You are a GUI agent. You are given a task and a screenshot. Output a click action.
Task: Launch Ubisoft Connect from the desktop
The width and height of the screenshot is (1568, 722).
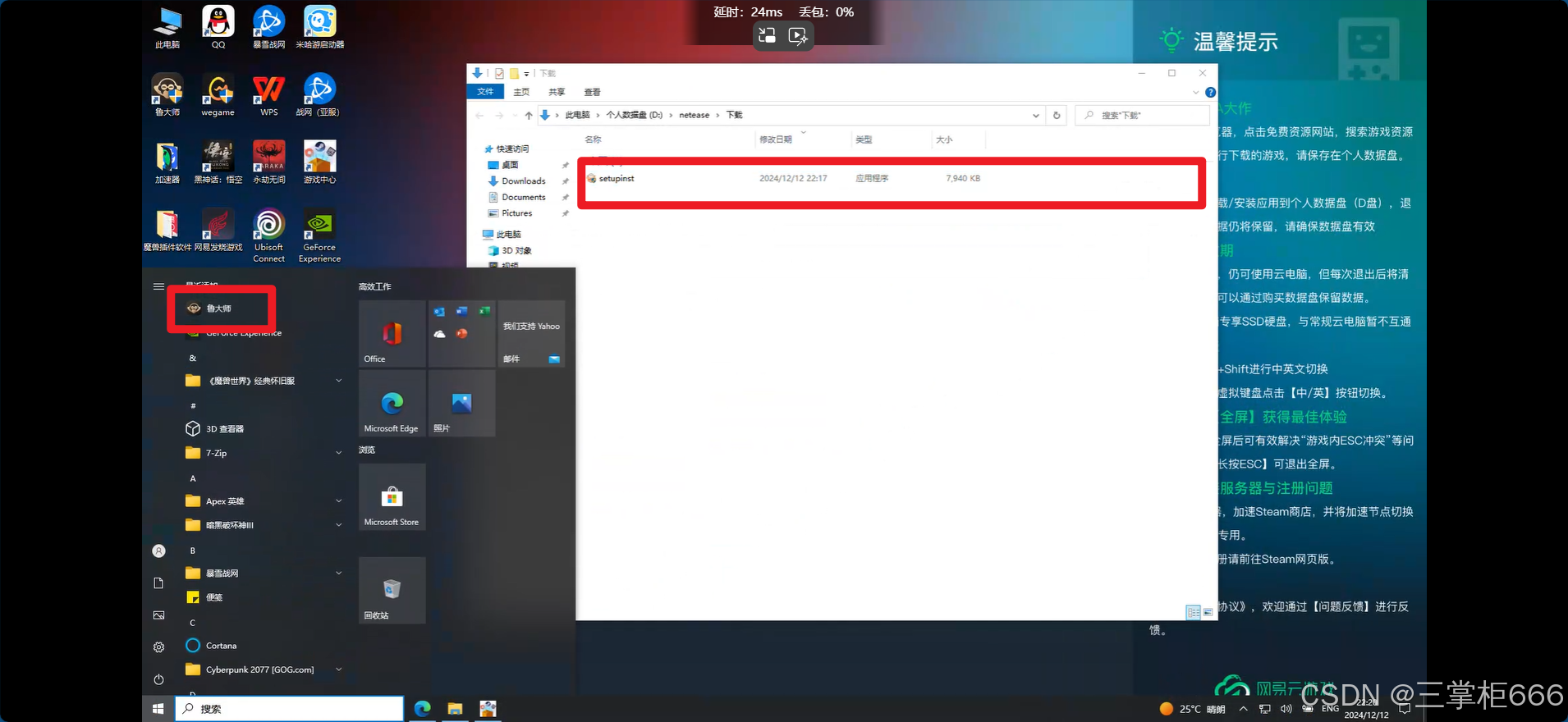269,235
